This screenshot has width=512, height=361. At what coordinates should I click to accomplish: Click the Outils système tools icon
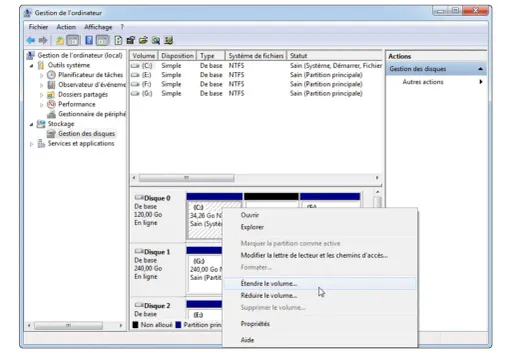point(41,65)
